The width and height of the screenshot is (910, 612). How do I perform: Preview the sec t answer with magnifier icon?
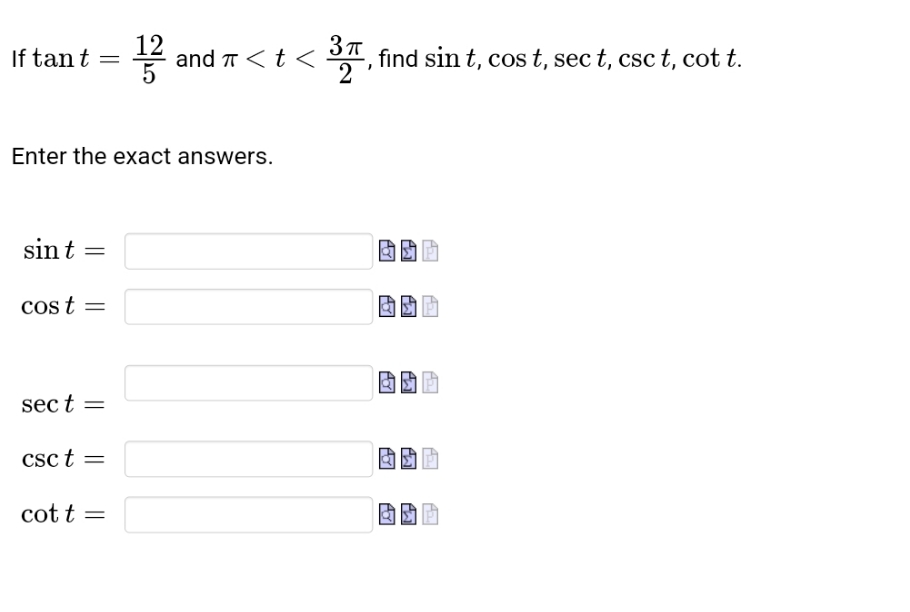coord(387,383)
